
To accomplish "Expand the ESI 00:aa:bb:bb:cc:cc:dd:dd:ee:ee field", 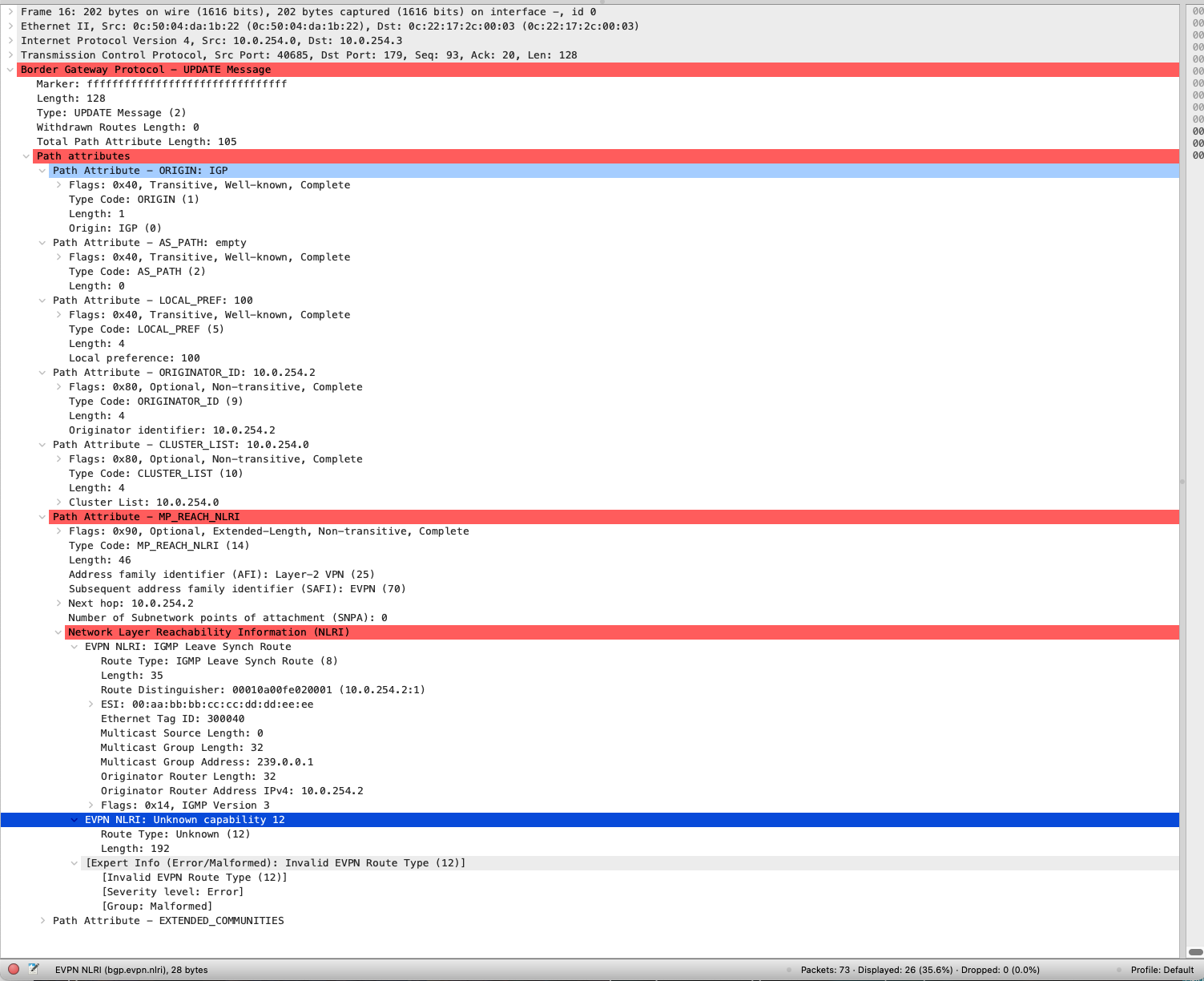I will [91, 704].
